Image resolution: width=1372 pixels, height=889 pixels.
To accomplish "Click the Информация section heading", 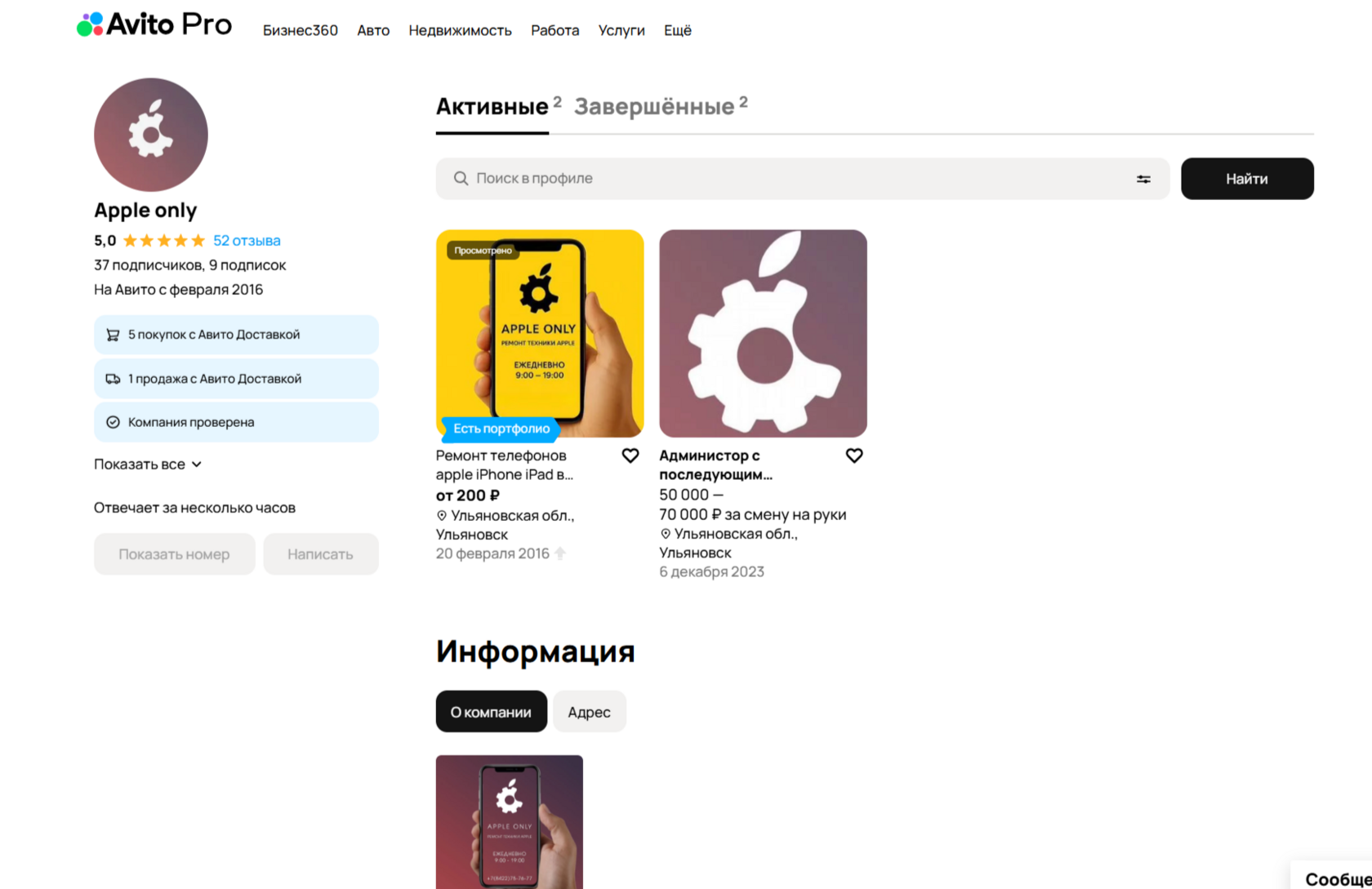I will (x=536, y=651).
